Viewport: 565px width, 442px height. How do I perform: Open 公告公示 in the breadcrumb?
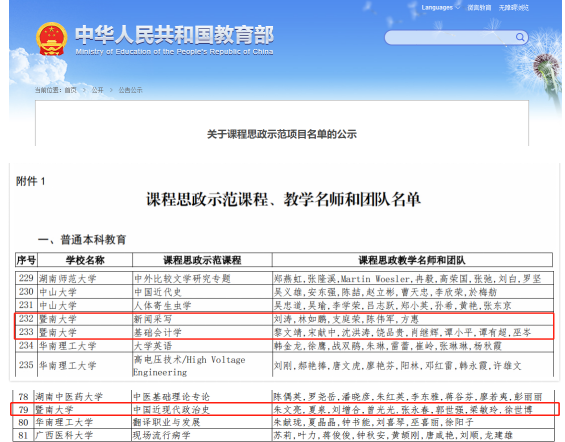click(130, 90)
